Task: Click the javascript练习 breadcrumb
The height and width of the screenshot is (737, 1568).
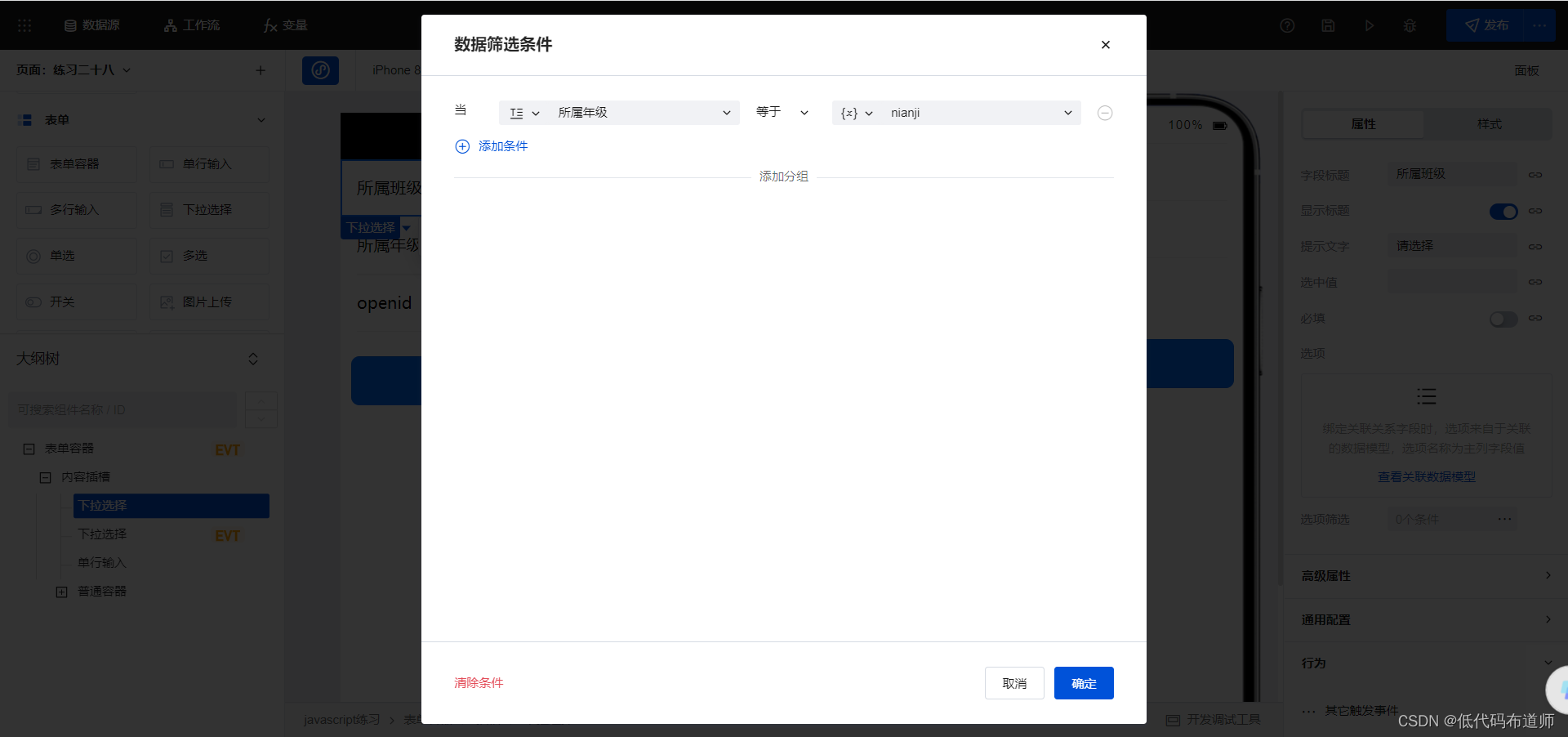Action: (342, 720)
